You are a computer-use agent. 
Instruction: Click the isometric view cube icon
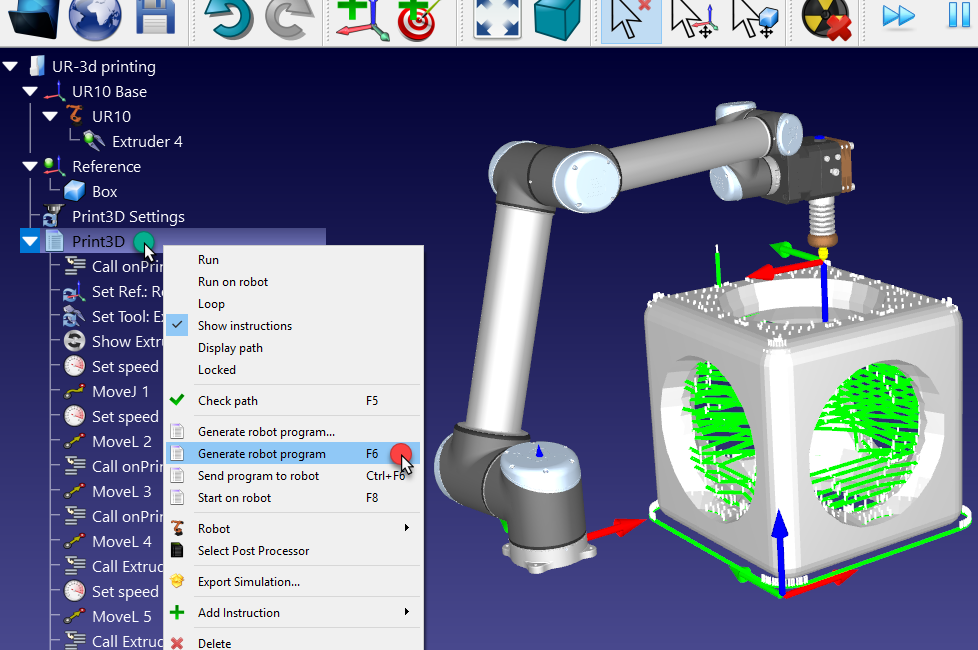point(558,17)
